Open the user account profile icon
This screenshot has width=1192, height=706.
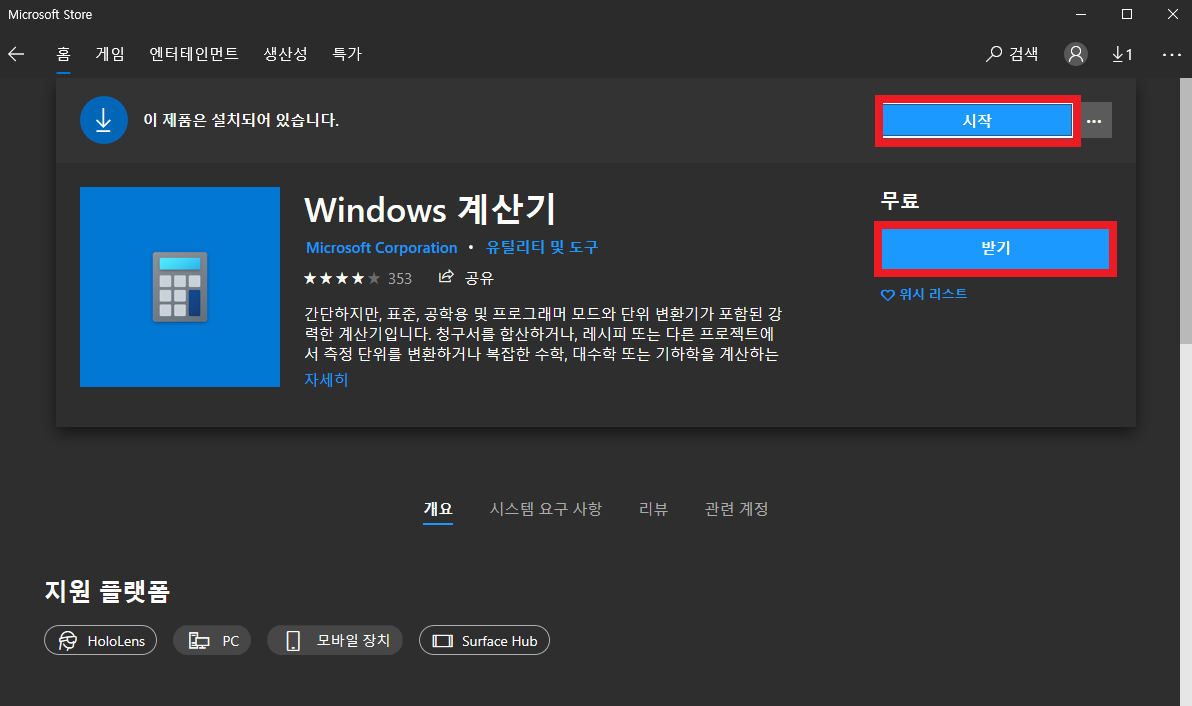tap(1075, 54)
